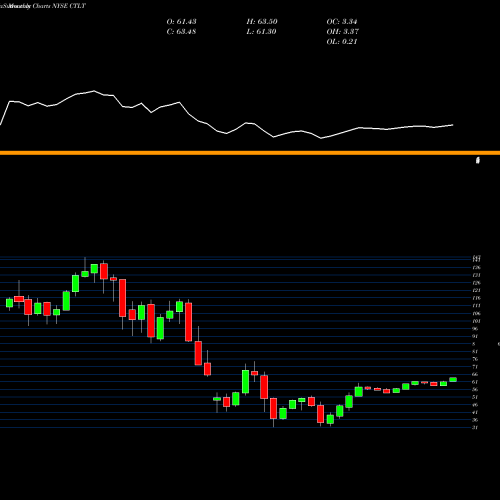Screen dimensions: 500x500
Task: Click the 61 price axis label
Action: click(475, 382)
